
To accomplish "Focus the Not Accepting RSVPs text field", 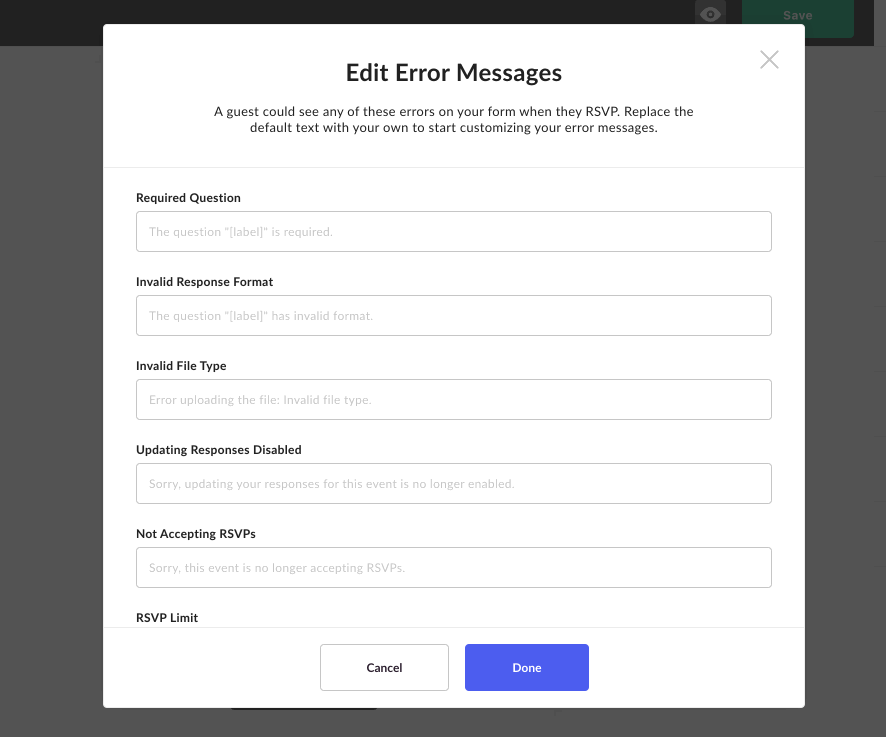I will pyautogui.click(x=454, y=567).
